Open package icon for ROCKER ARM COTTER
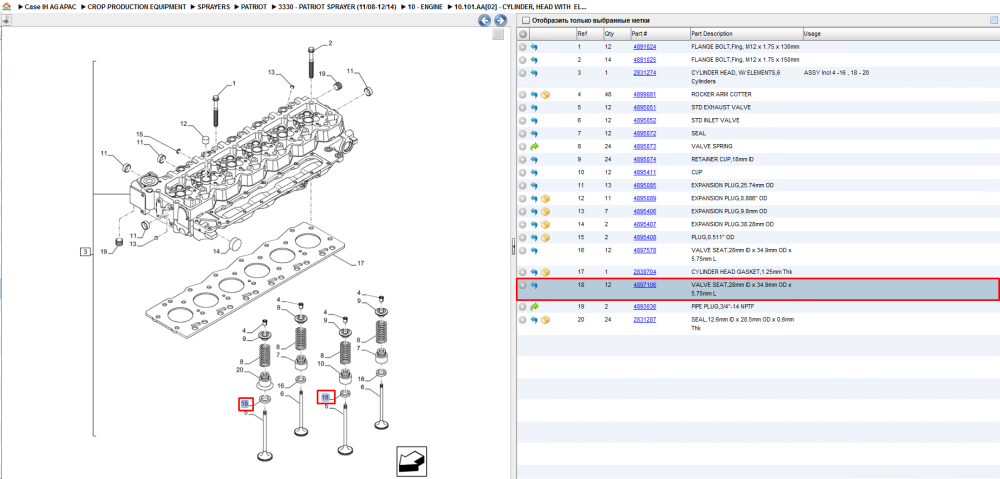 pos(545,94)
